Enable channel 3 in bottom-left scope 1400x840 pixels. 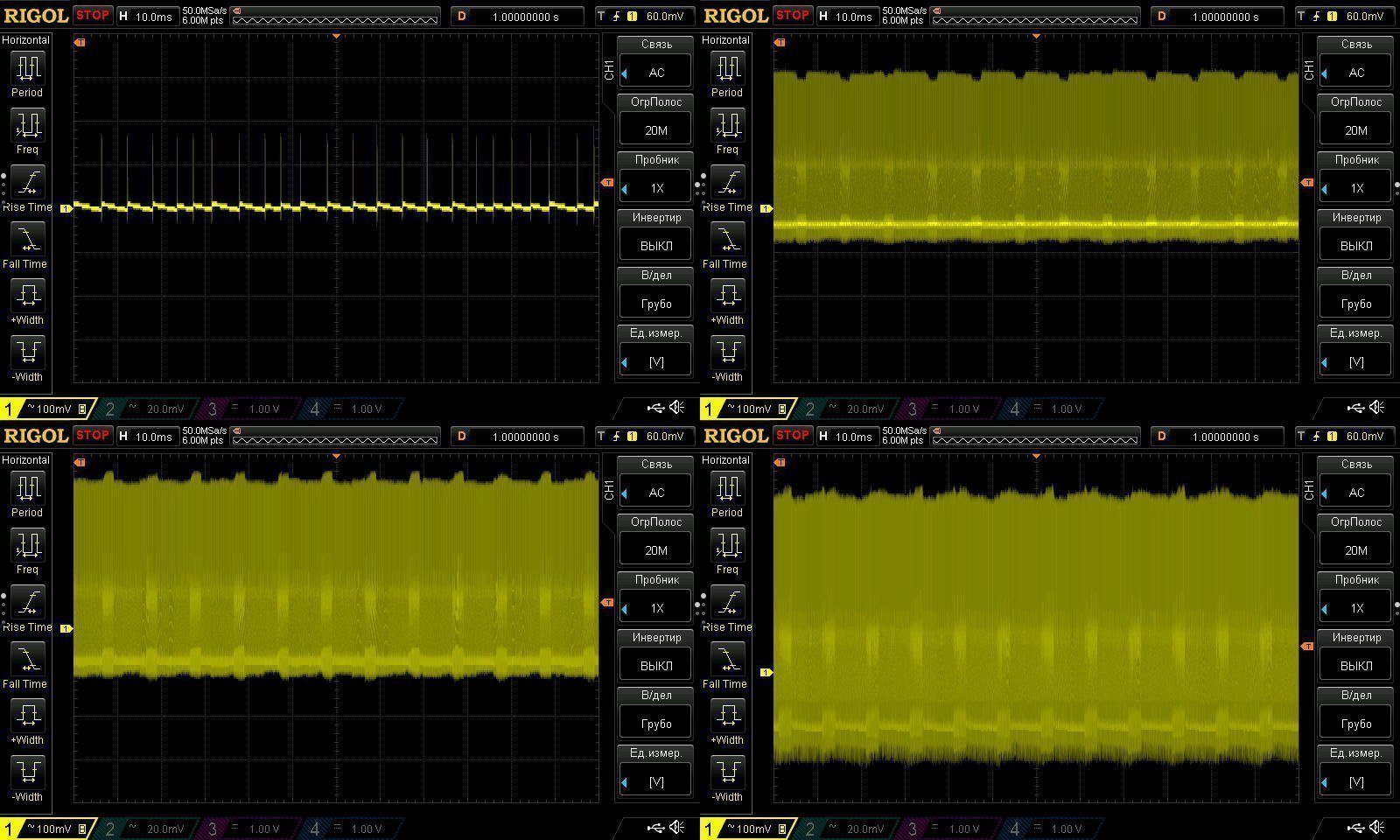(x=213, y=829)
